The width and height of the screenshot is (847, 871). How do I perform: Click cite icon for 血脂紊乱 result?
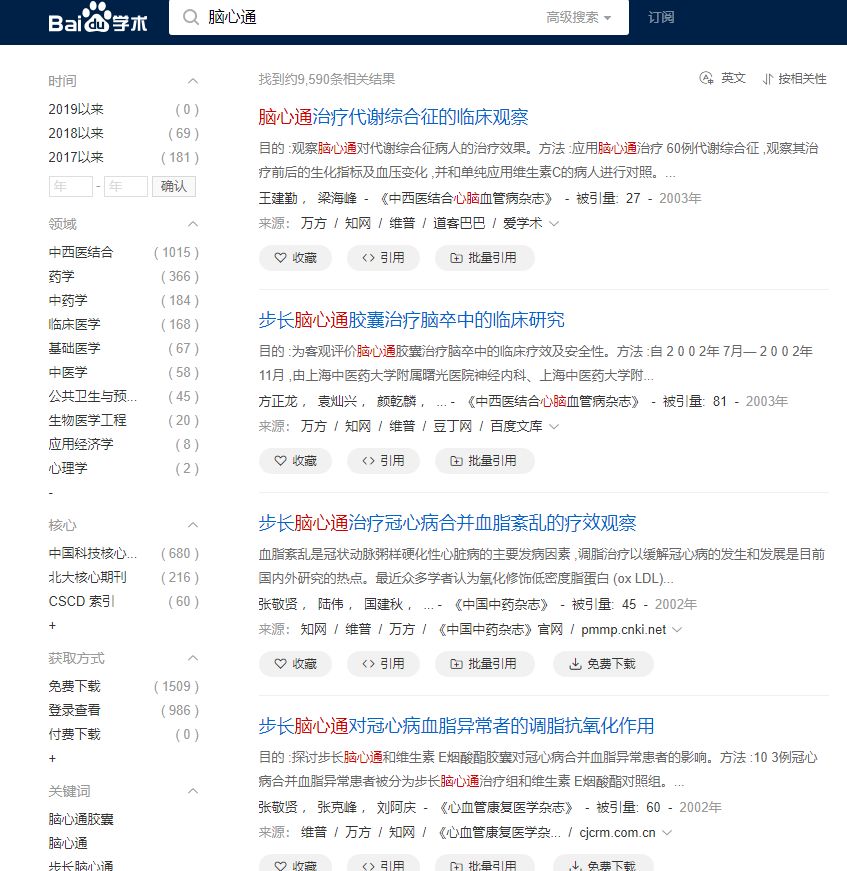coord(368,663)
